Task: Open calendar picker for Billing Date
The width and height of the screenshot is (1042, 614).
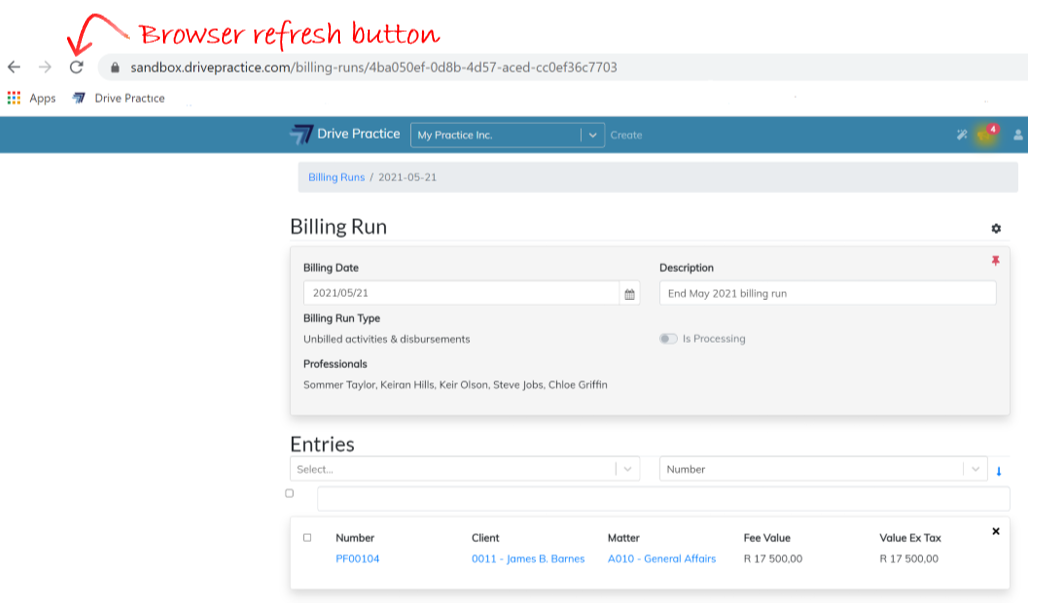Action: click(x=630, y=294)
